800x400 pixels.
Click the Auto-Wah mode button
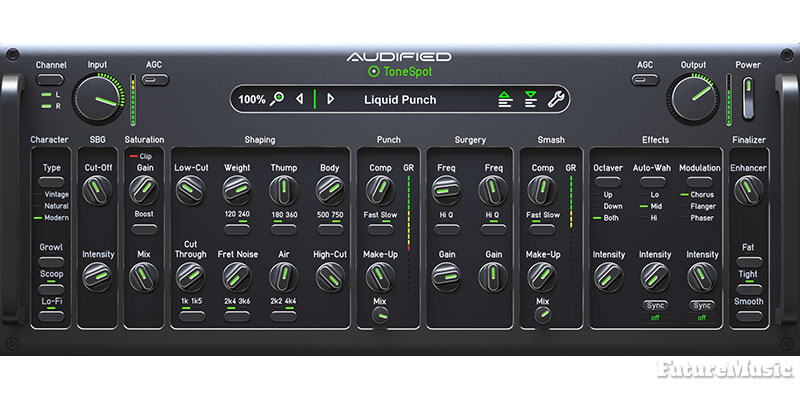(654, 182)
